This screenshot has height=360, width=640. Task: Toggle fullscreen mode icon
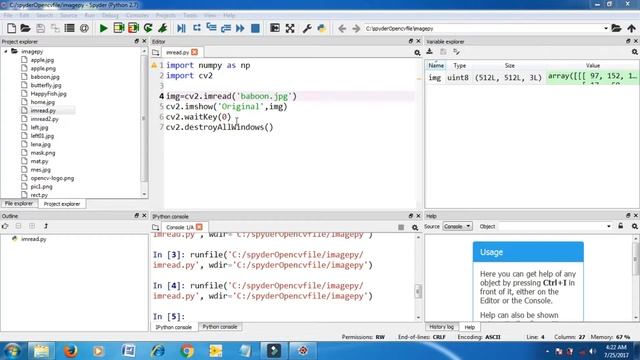pyautogui.click(x=290, y=28)
